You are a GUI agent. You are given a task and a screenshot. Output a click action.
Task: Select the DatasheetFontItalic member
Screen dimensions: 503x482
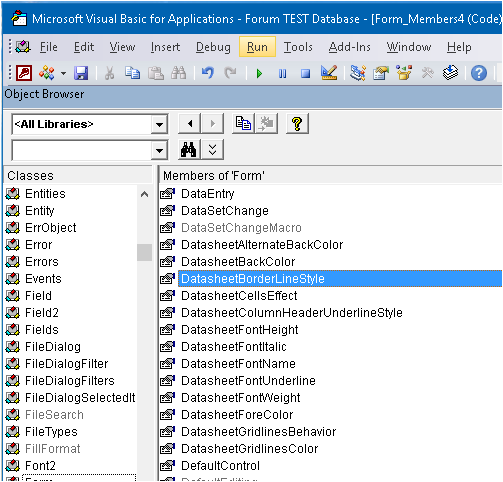click(x=234, y=347)
